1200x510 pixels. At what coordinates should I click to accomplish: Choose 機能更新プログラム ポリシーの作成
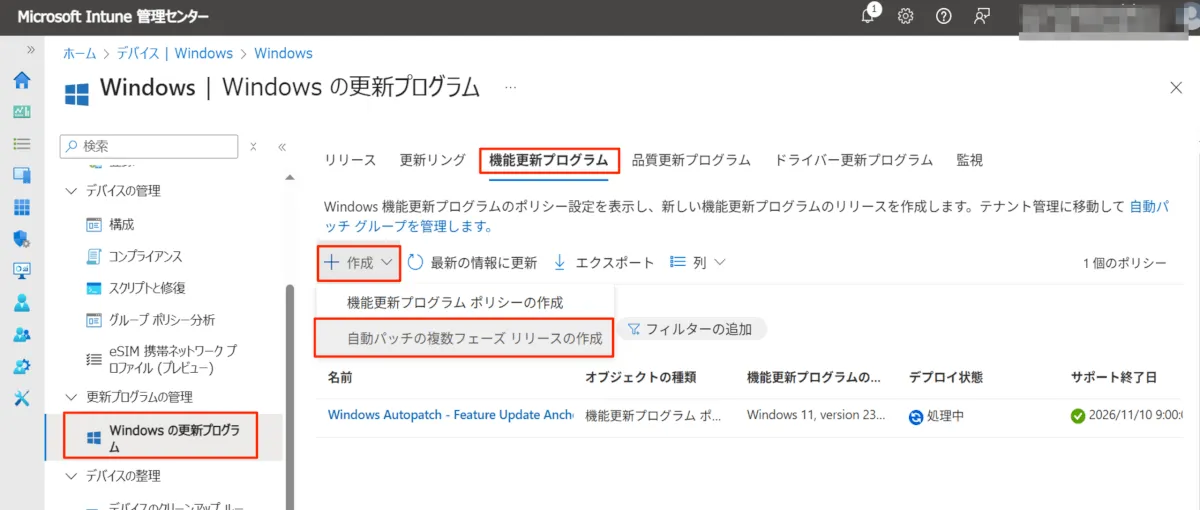click(455, 302)
